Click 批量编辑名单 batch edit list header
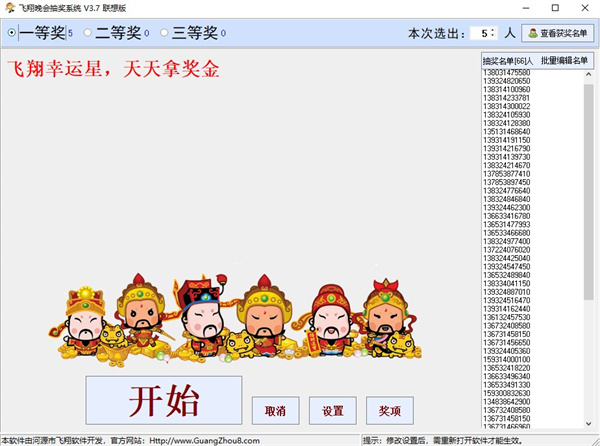This screenshot has height=446, width=600. pyautogui.click(x=564, y=61)
